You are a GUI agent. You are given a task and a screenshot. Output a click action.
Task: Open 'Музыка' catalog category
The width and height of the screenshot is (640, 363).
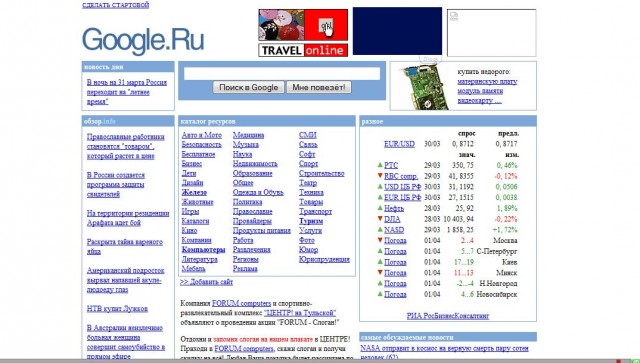(x=245, y=145)
